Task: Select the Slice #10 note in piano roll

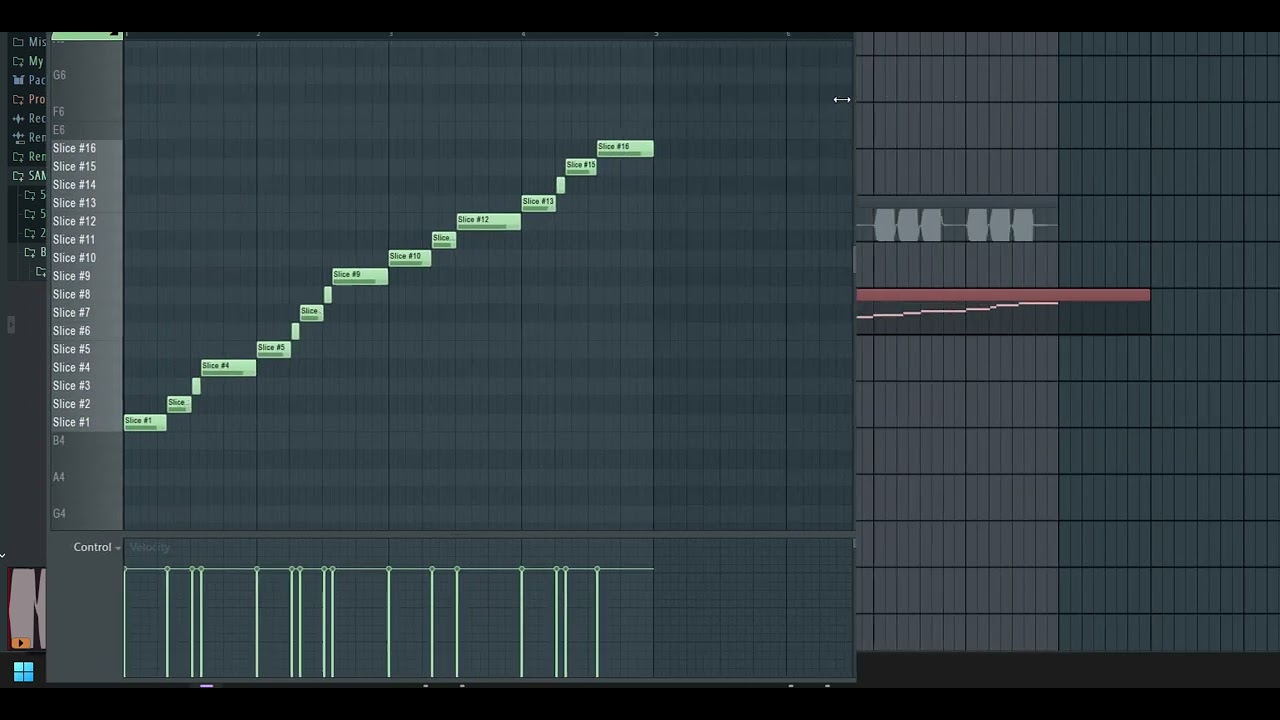Action: (410, 258)
